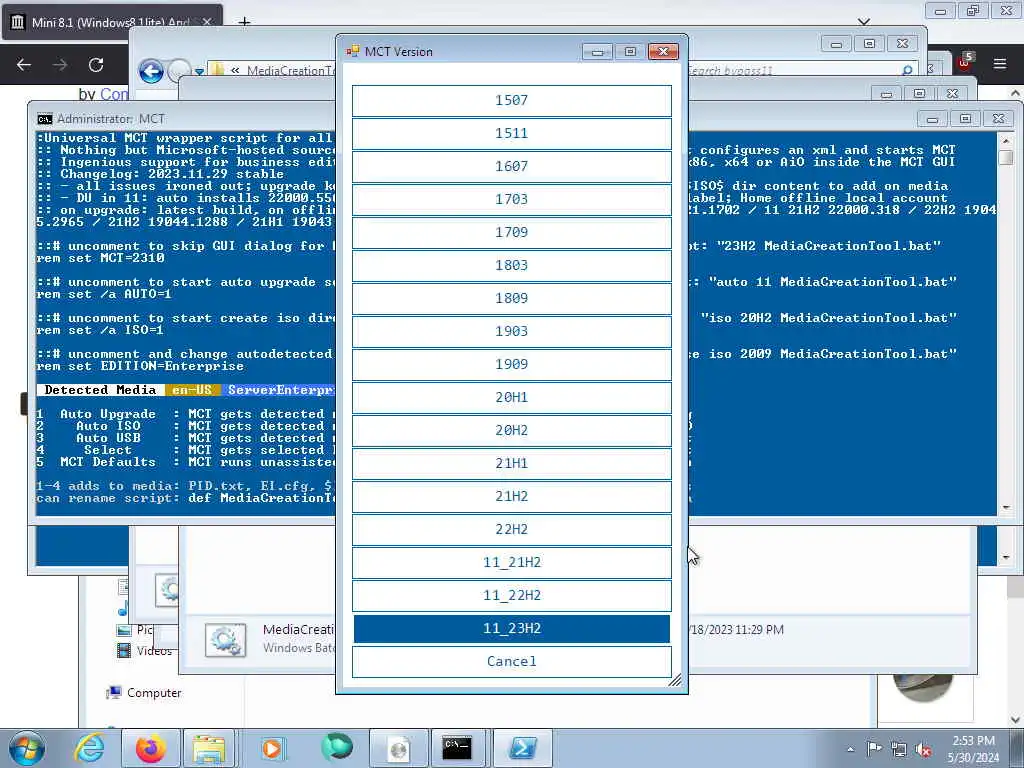Image resolution: width=1024 pixels, height=768 pixels.
Task: Open the network status tray icon
Action: coord(899,750)
